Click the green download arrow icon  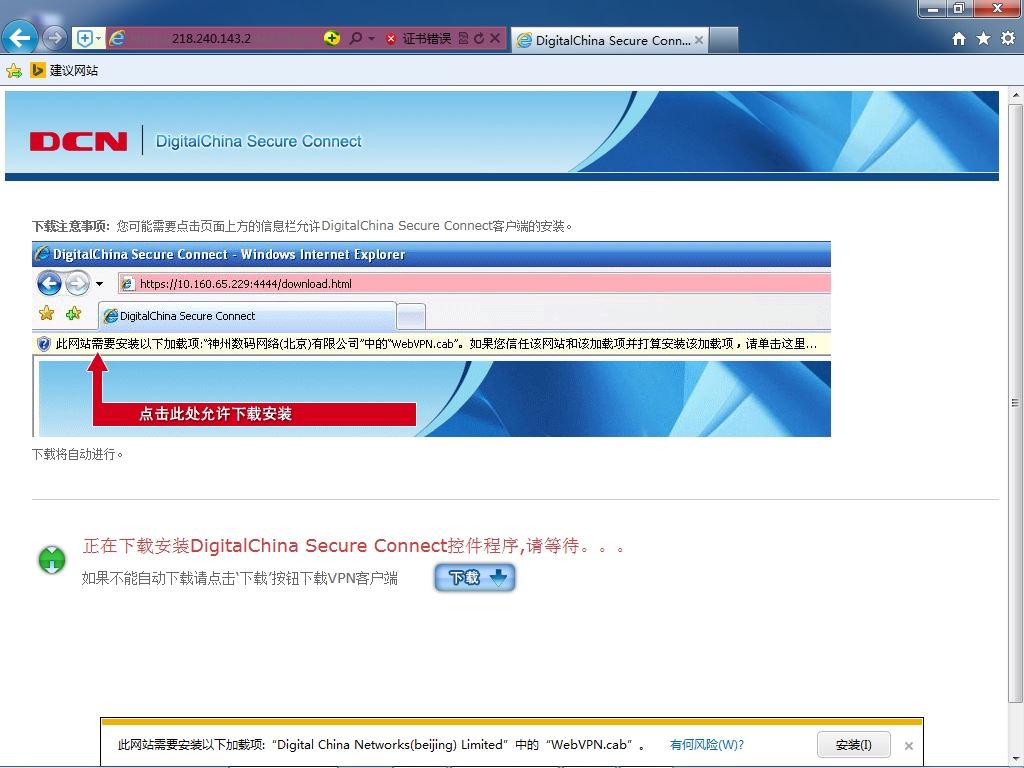point(52,560)
